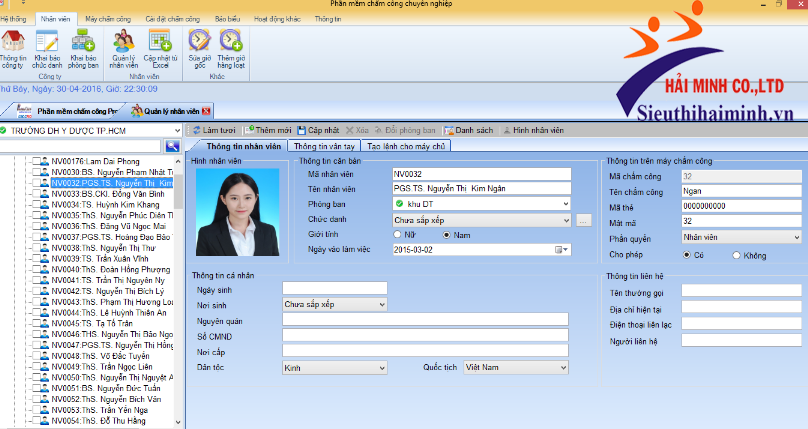This screenshot has height=429, width=808.
Task: Click the employee photo thumbnail
Action: point(237,211)
